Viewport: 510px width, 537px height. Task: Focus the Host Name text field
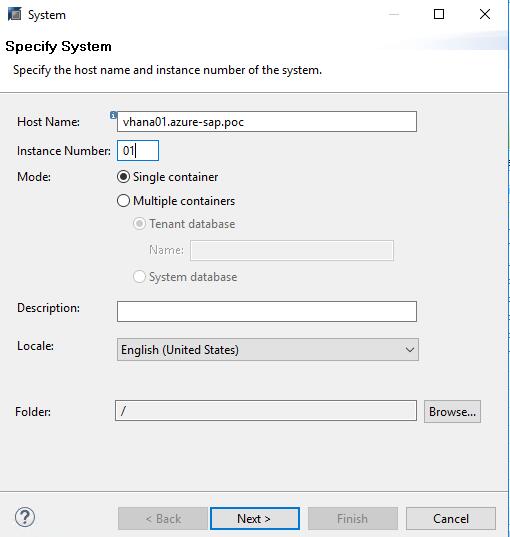pos(267,122)
